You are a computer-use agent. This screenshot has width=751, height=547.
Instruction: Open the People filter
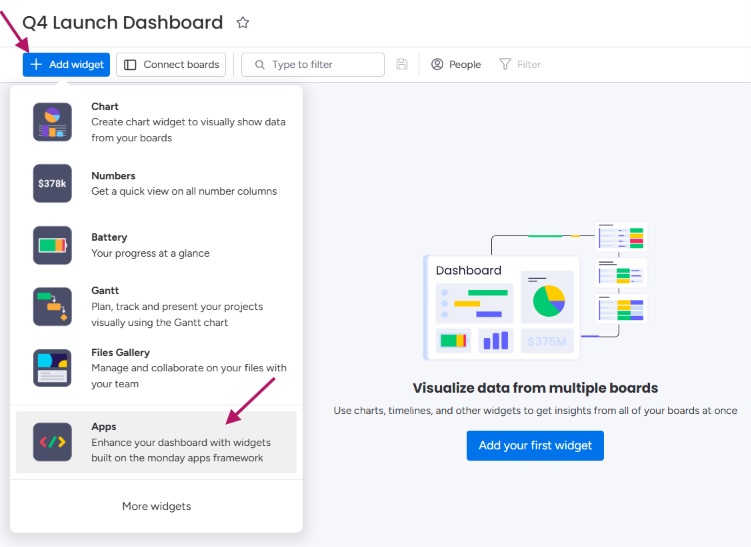pos(456,64)
